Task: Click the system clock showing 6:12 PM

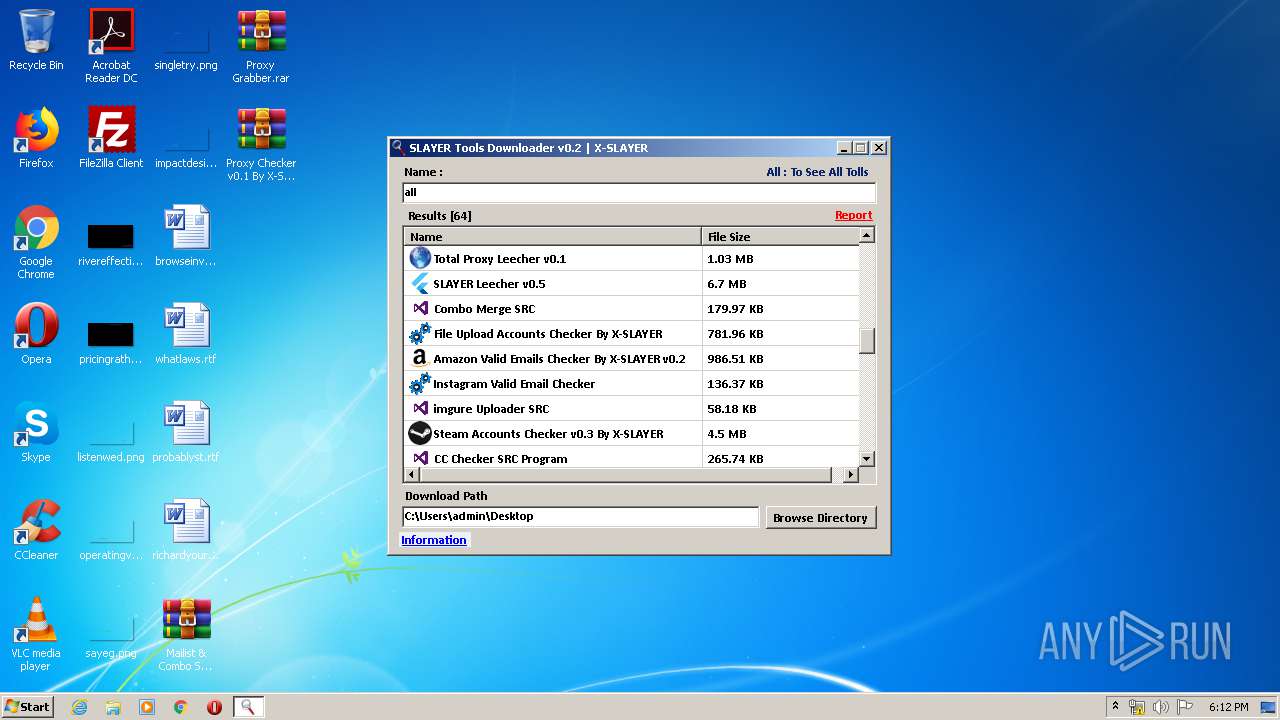Action: 1228,707
